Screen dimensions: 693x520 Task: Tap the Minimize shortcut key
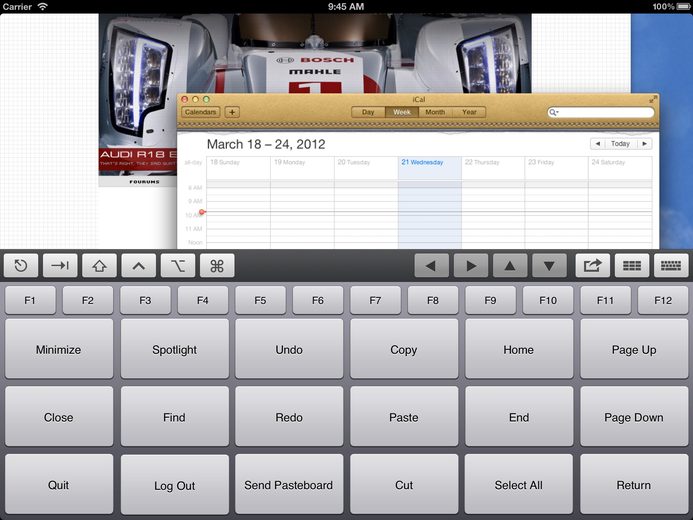59,349
